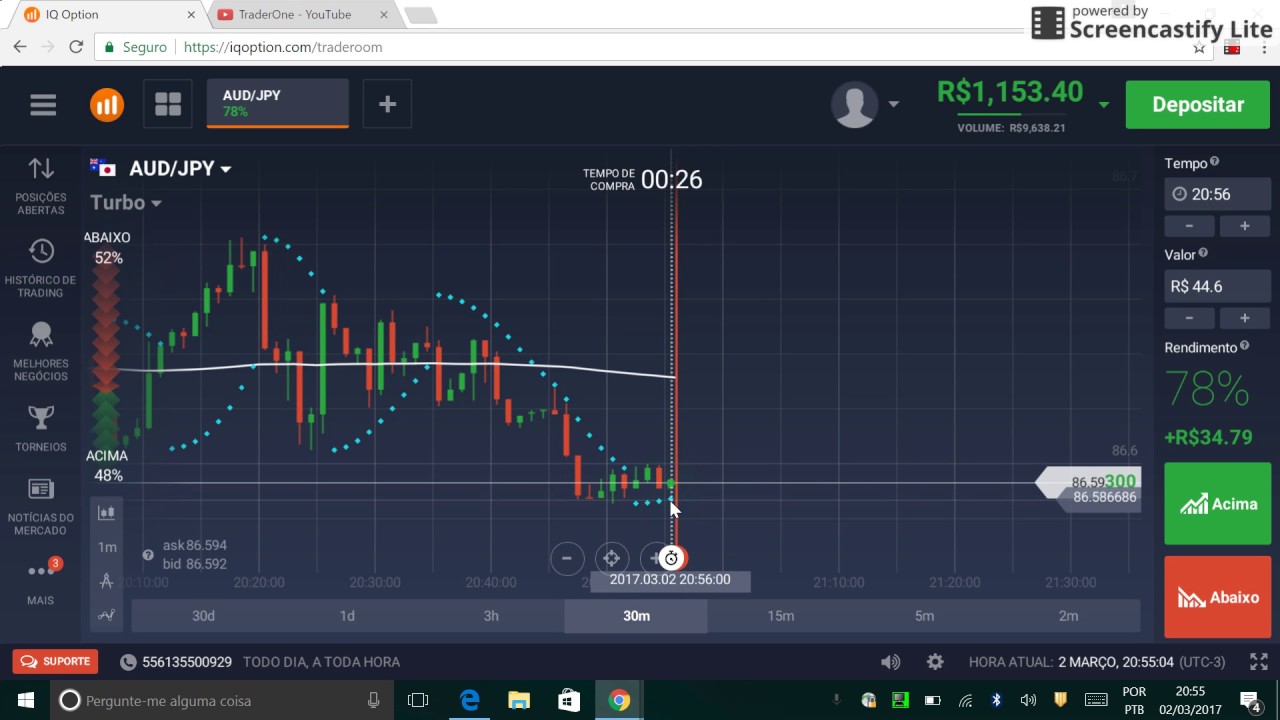Open Suporte chat button

tap(56, 662)
